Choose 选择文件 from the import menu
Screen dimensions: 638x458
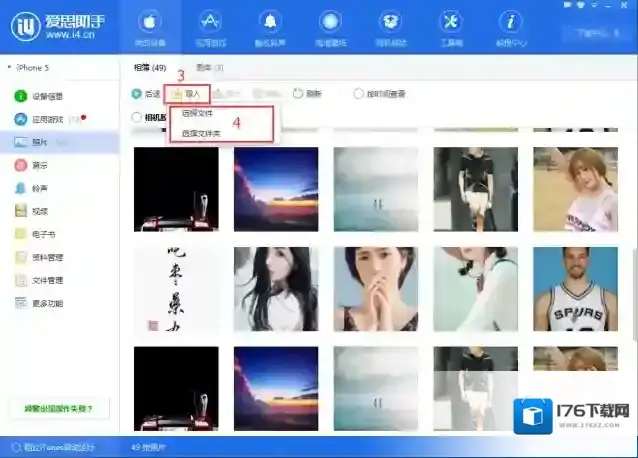197,113
